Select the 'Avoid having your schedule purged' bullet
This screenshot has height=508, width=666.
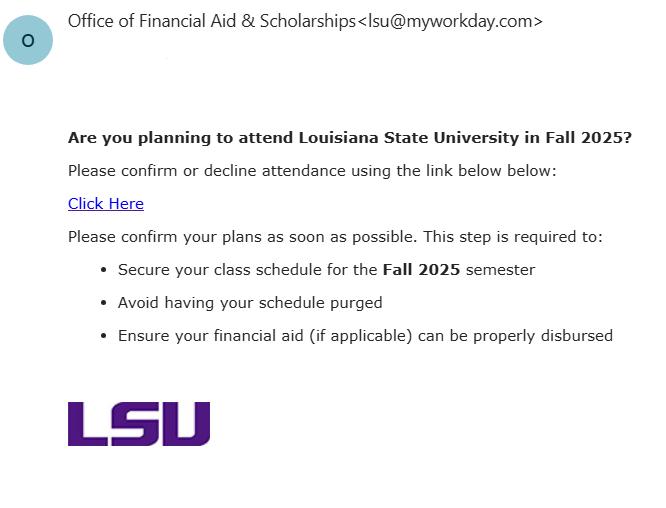(250, 303)
